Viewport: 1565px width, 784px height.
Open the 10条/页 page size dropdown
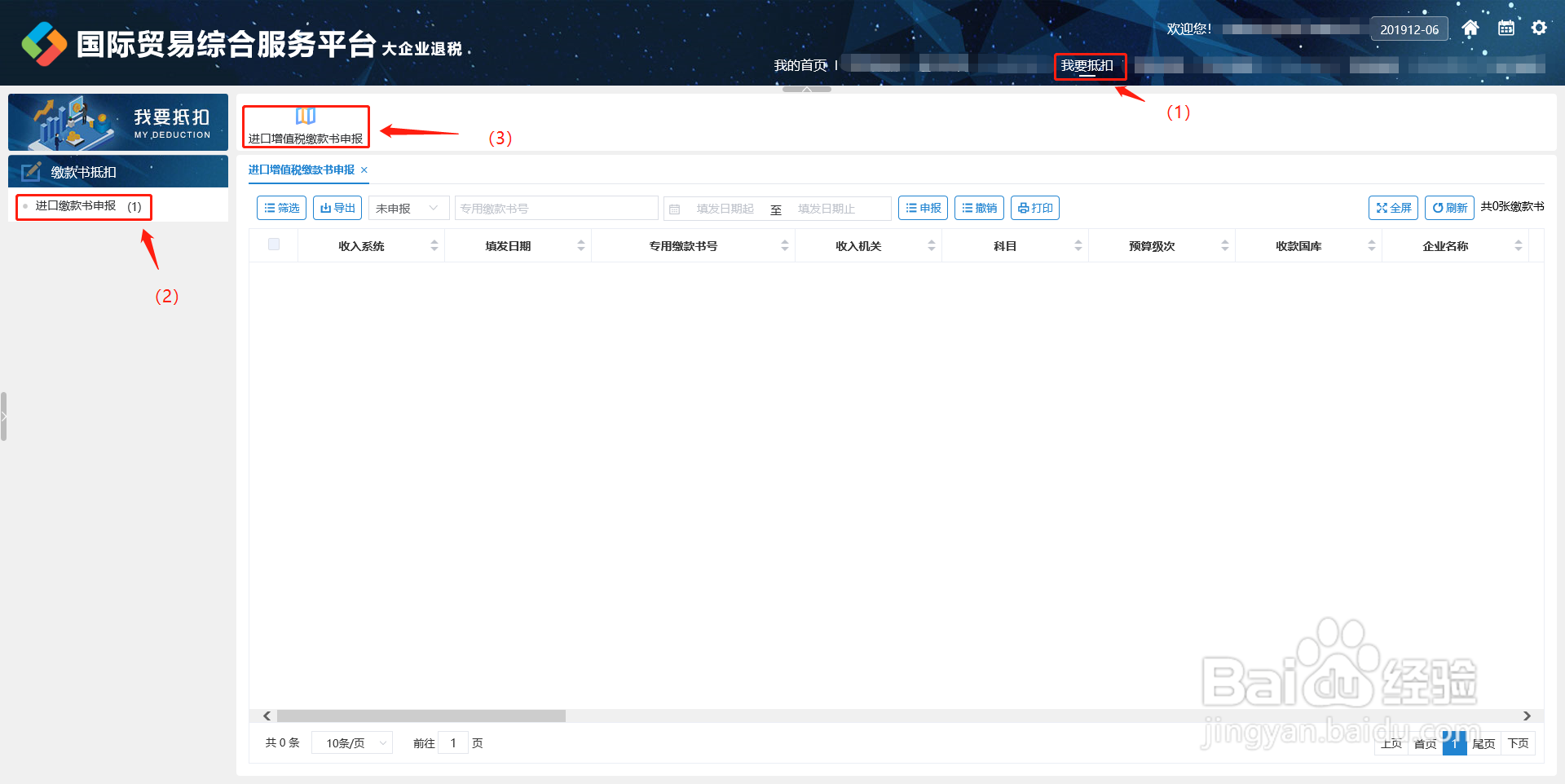coord(352,742)
